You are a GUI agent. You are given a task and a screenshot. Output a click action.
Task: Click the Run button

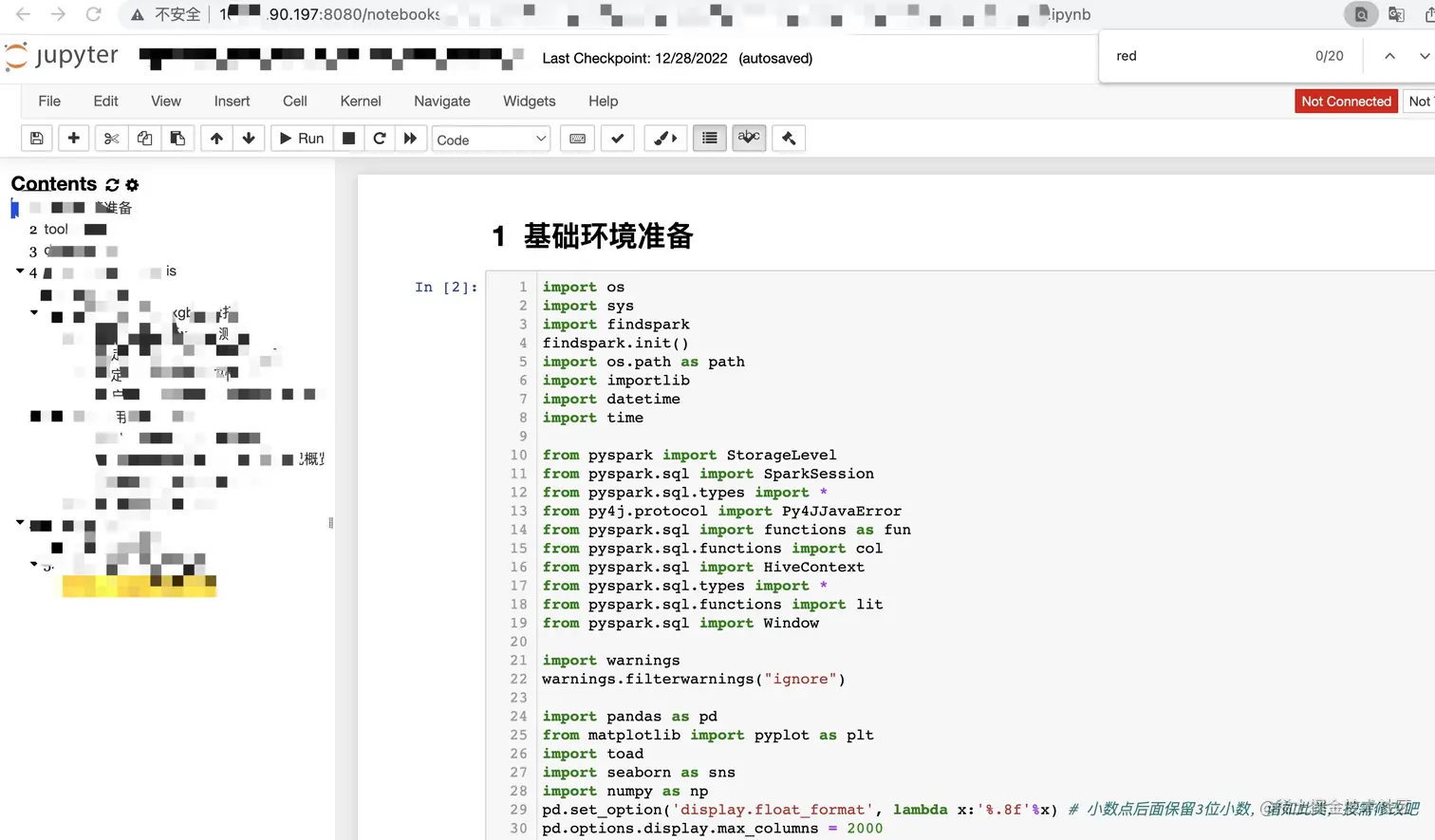pyautogui.click(x=301, y=139)
